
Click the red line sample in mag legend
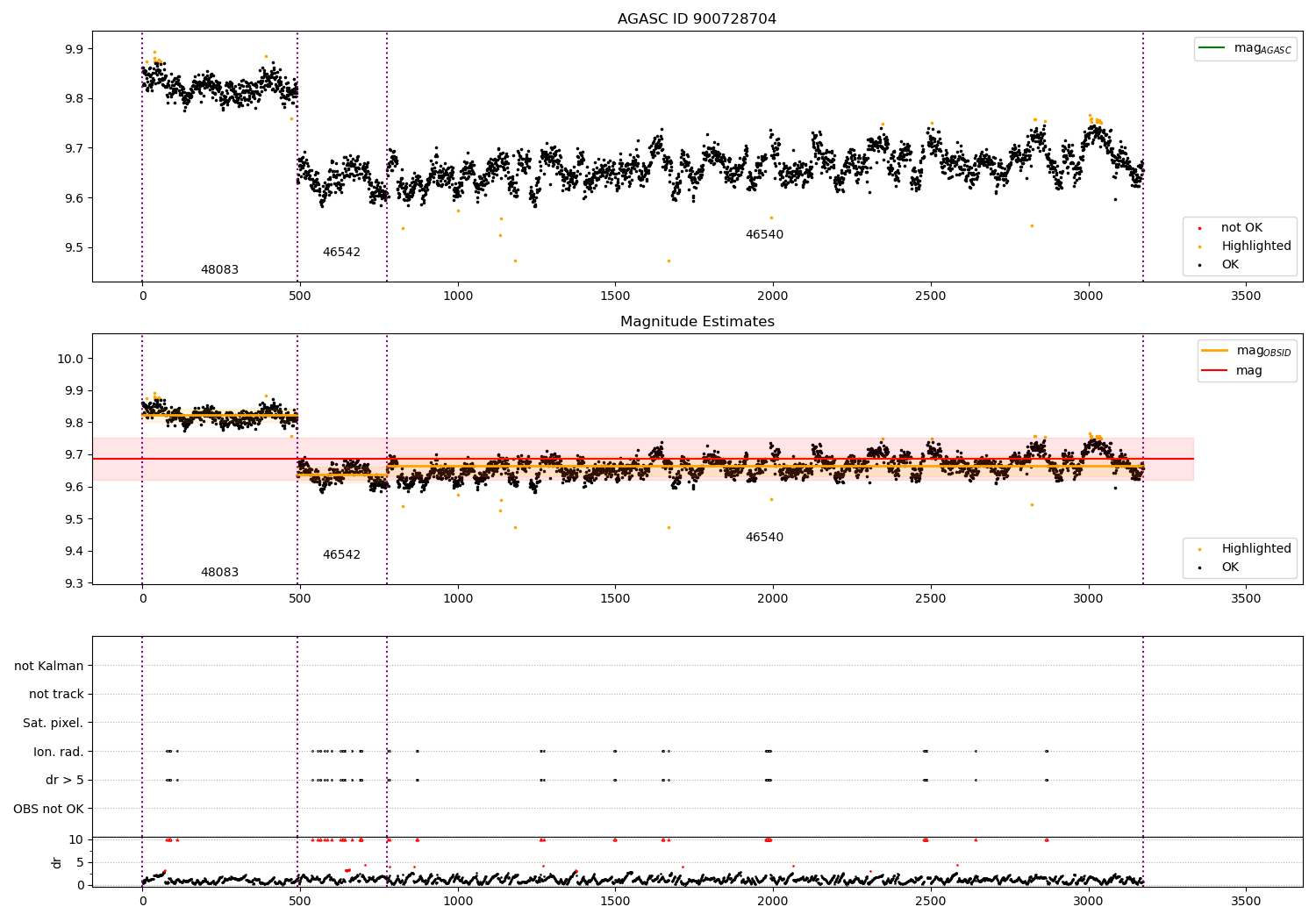click(x=1214, y=371)
